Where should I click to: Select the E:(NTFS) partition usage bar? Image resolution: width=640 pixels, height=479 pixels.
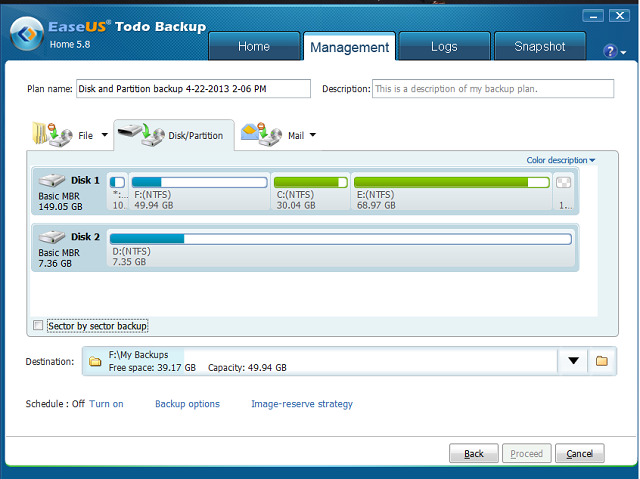[451, 182]
